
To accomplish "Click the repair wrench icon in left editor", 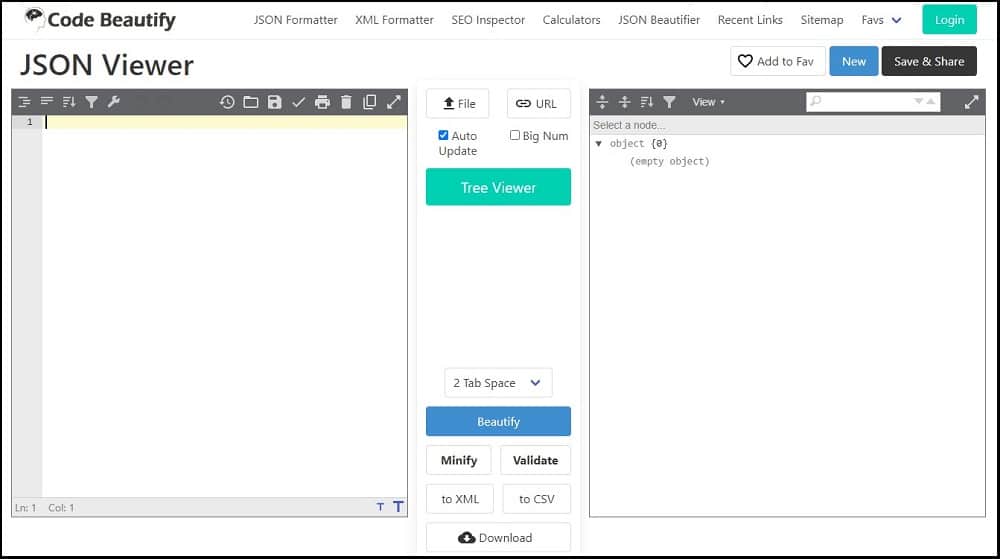I will (114, 101).
